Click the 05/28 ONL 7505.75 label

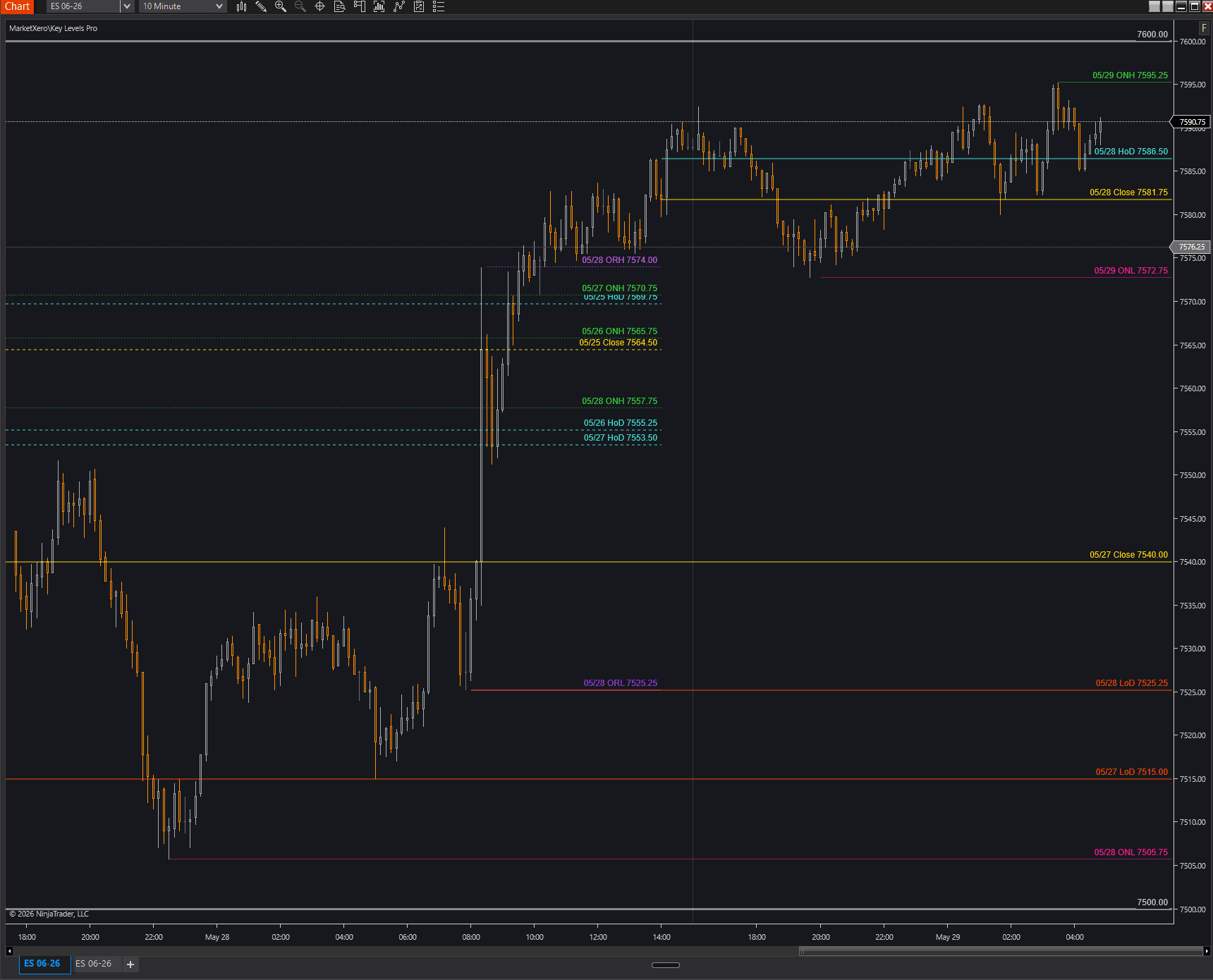click(x=1130, y=852)
